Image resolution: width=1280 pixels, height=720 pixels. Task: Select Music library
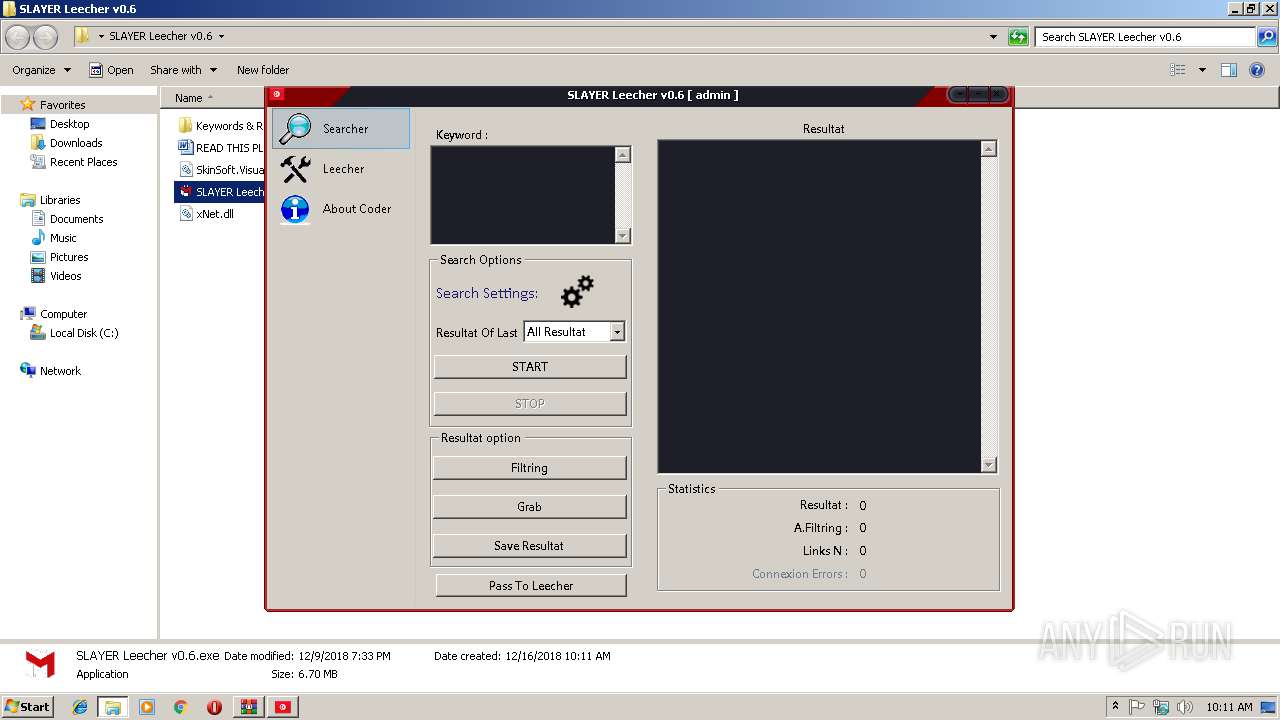coord(63,238)
